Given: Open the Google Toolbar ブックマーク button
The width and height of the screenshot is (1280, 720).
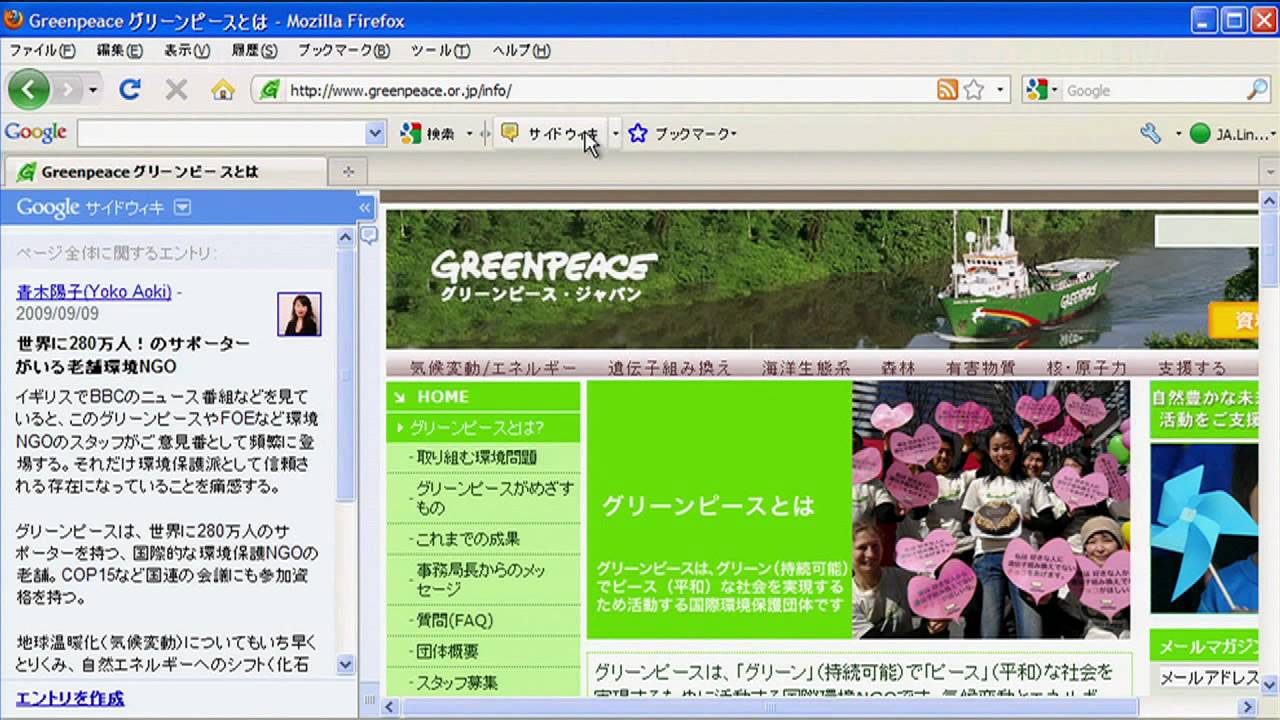Looking at the screenshot, I should [x=682, y=133].
